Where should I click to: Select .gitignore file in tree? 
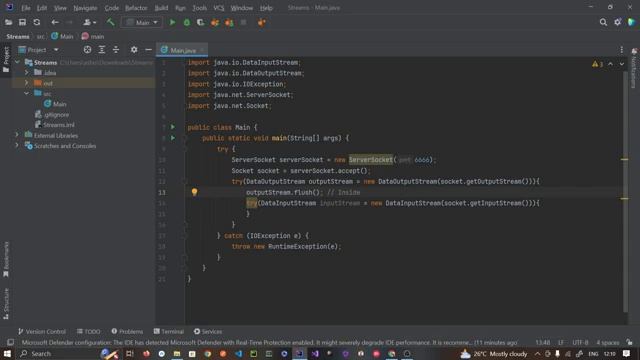click(x=52, y=115)
